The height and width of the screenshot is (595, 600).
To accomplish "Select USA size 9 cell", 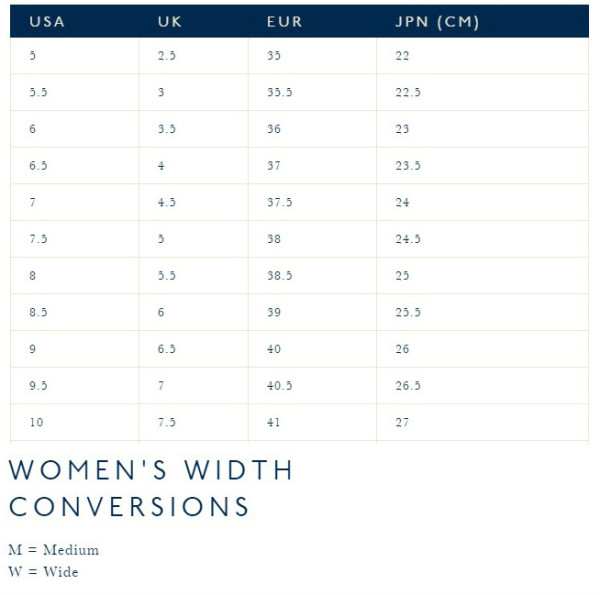I will point(75,349).
